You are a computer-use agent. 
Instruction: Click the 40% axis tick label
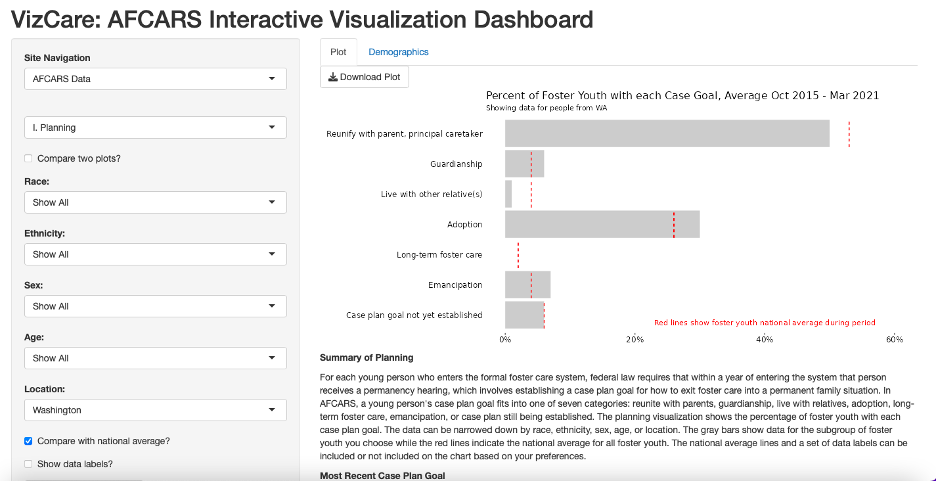pyautogui.click(x=764, y=340)
